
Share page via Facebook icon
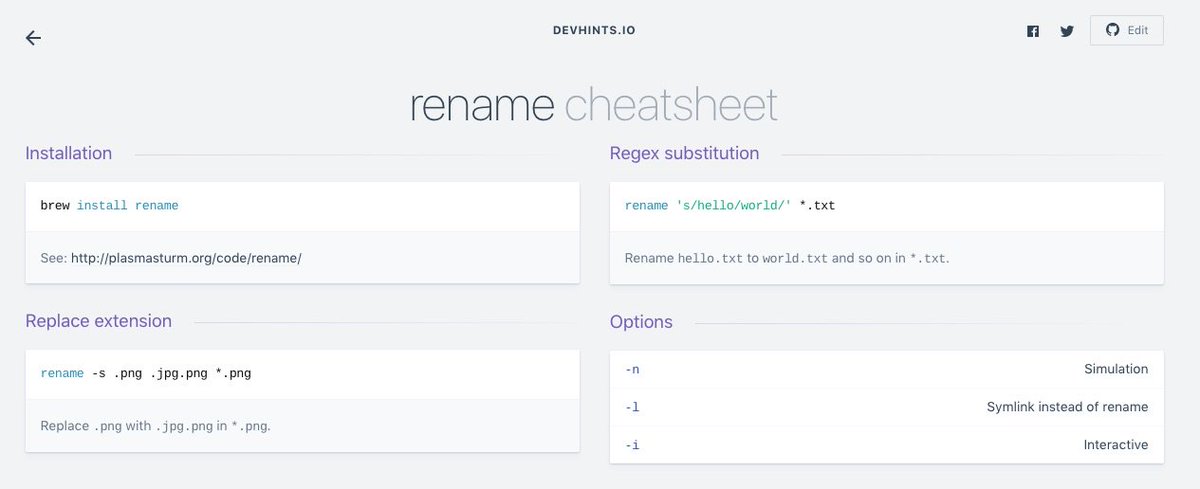[x=1033, y=31]
